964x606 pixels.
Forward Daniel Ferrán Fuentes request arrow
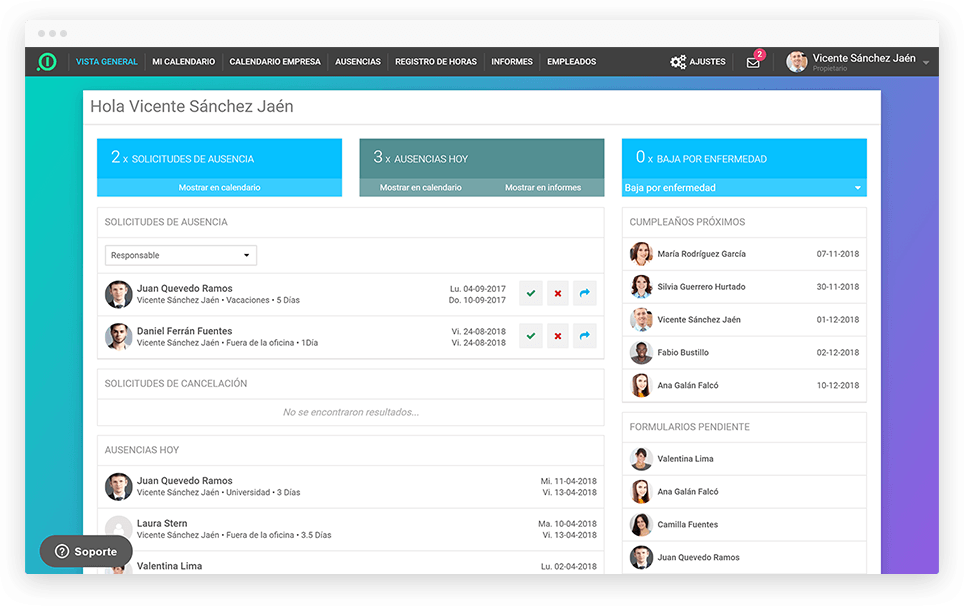coord(585,336)
